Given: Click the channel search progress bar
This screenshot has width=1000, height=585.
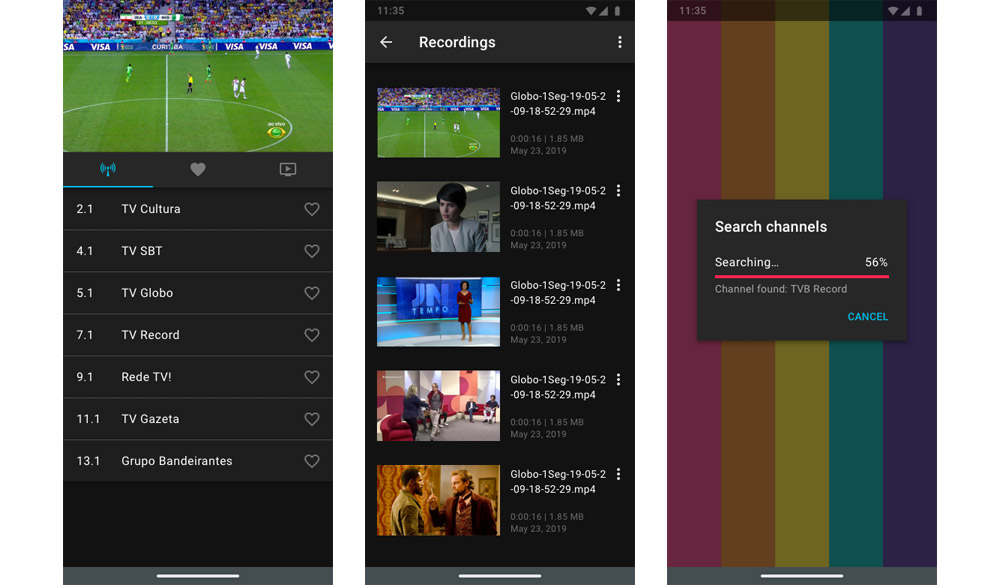Looking at the screenshot, I should pyautogui.click(x=802, y=277).
